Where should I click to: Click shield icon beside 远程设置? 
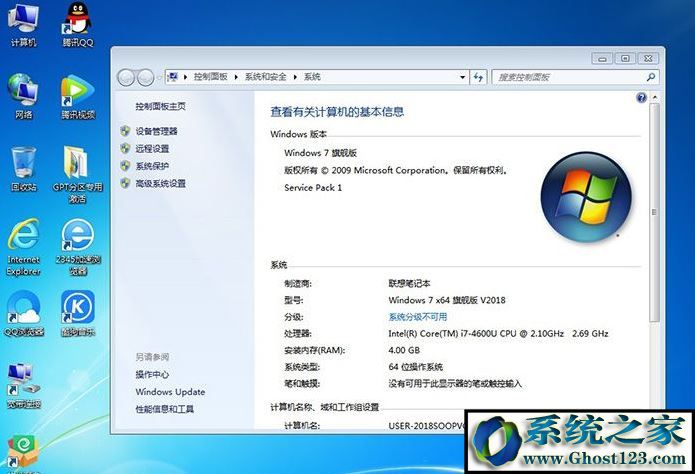pos(125,148)
